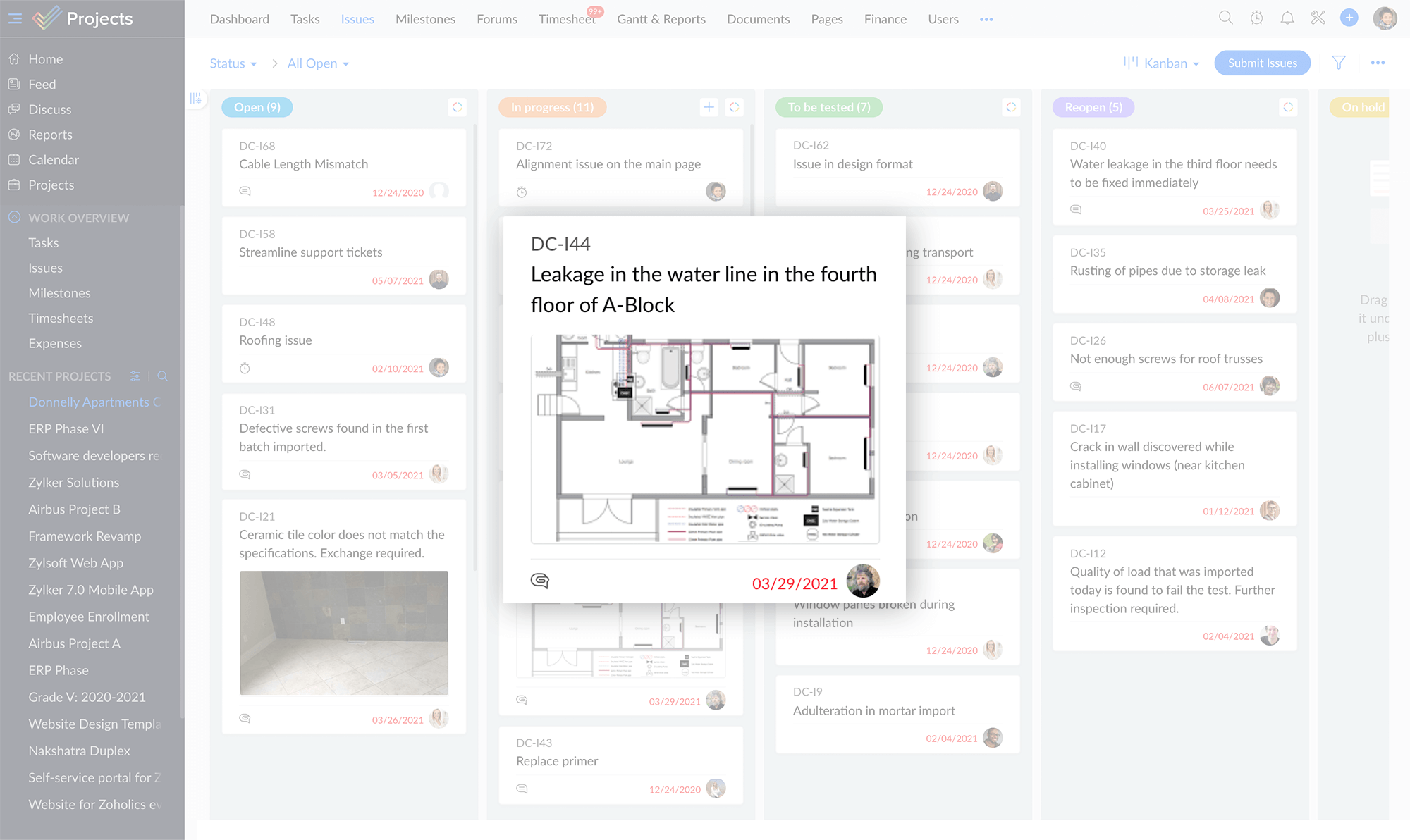
Task: Open the timer clock icon in top bar
Action: pos(1256,18)
